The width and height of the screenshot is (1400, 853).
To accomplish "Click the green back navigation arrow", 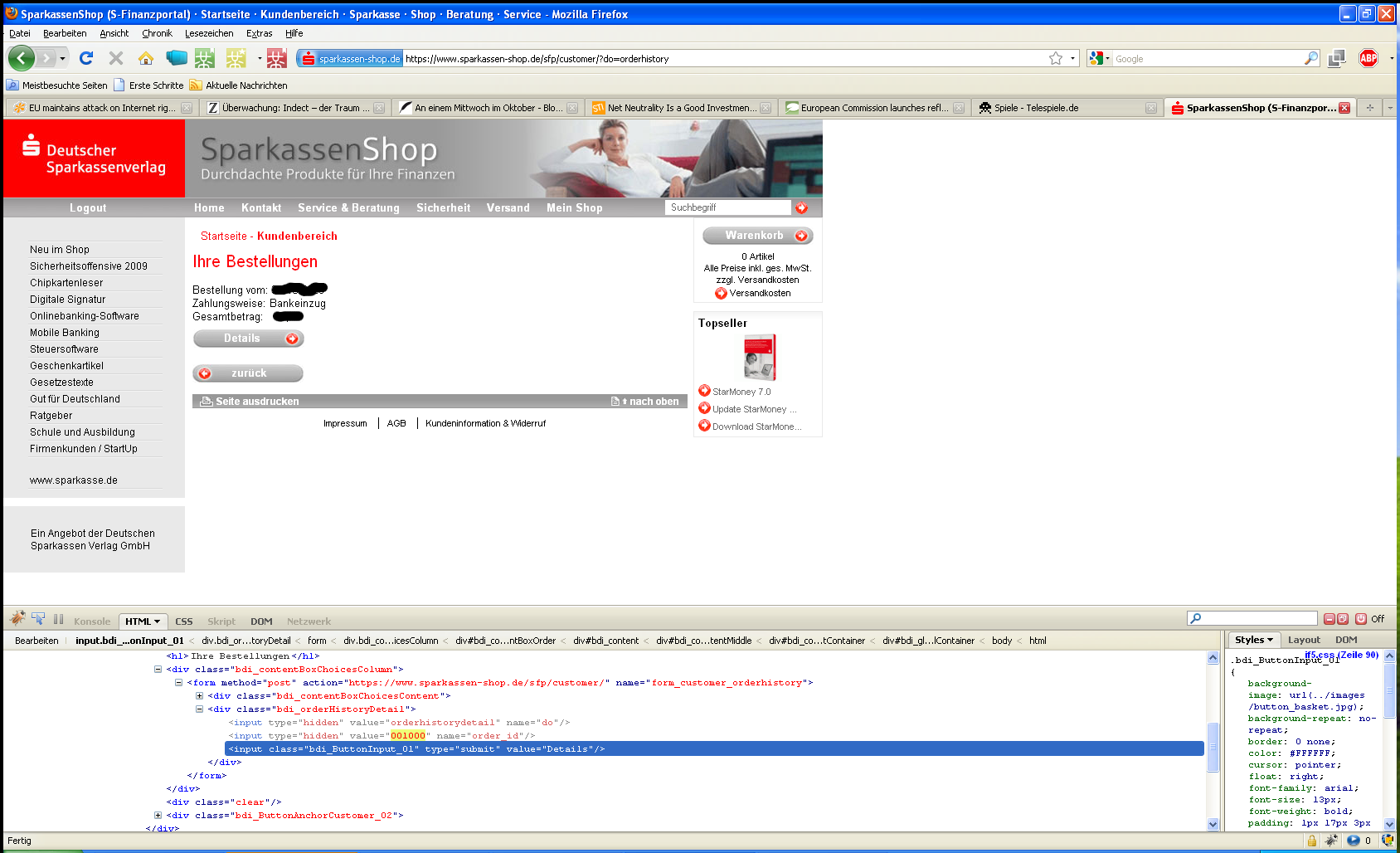I will coord(22,58).
